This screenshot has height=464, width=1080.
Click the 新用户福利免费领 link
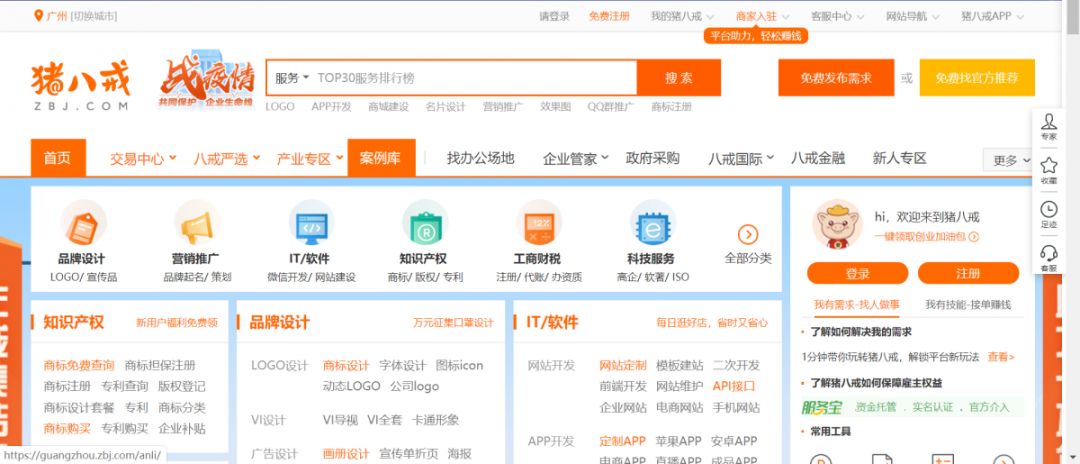click(x=176, y=322)
